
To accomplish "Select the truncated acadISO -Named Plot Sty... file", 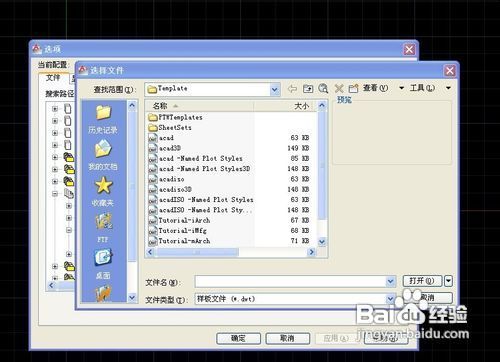I will pyautogui.click(x=200, y=210).
